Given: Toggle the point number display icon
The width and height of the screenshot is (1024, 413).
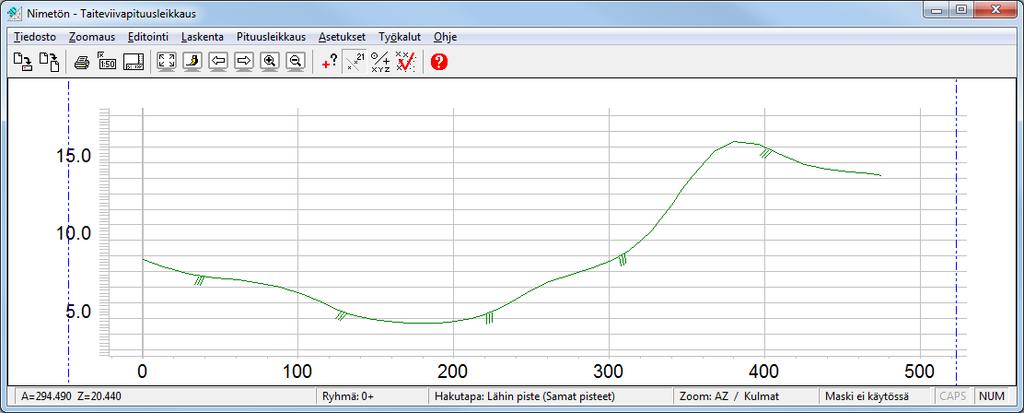Looking at the screenshot, I should click(x=355, y=62).
